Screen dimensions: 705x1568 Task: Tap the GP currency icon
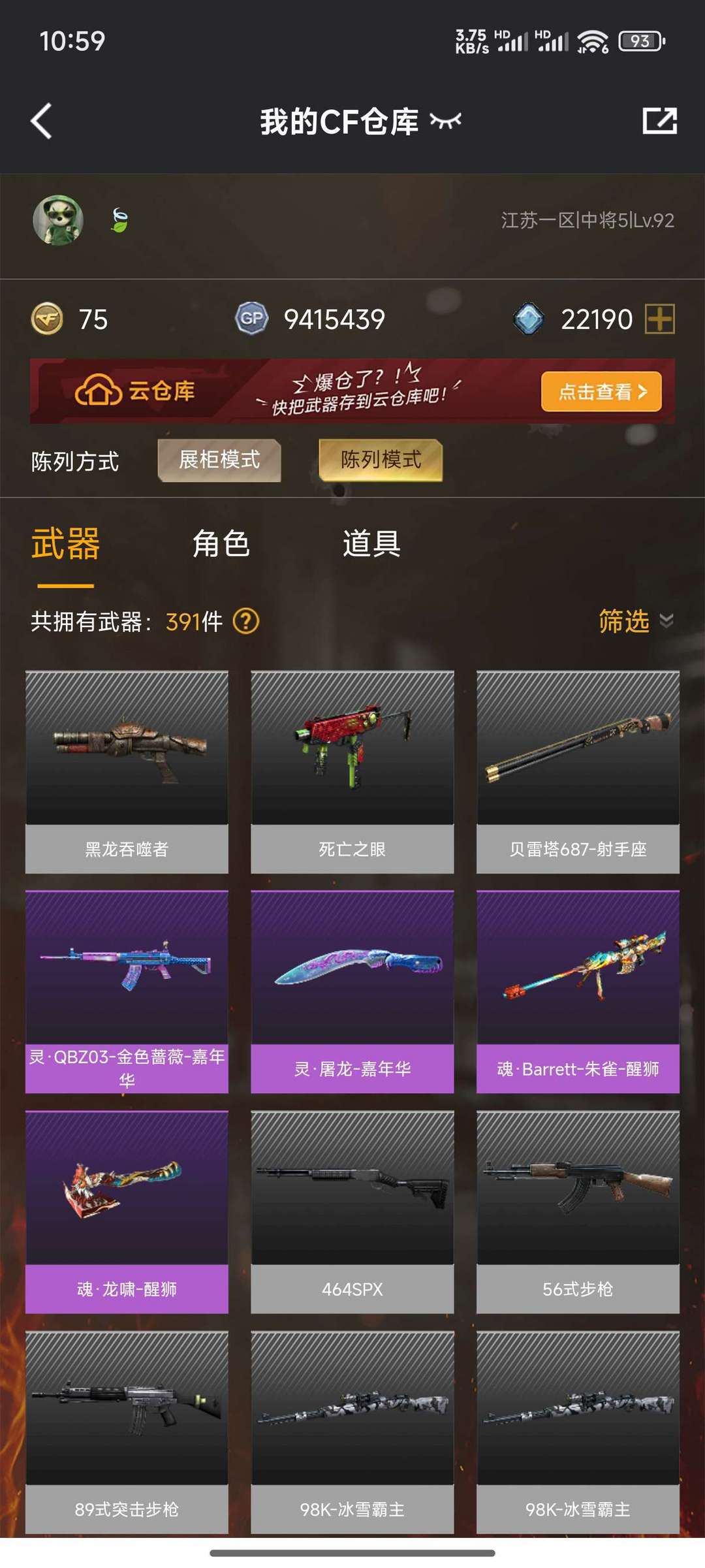[251, 319]
